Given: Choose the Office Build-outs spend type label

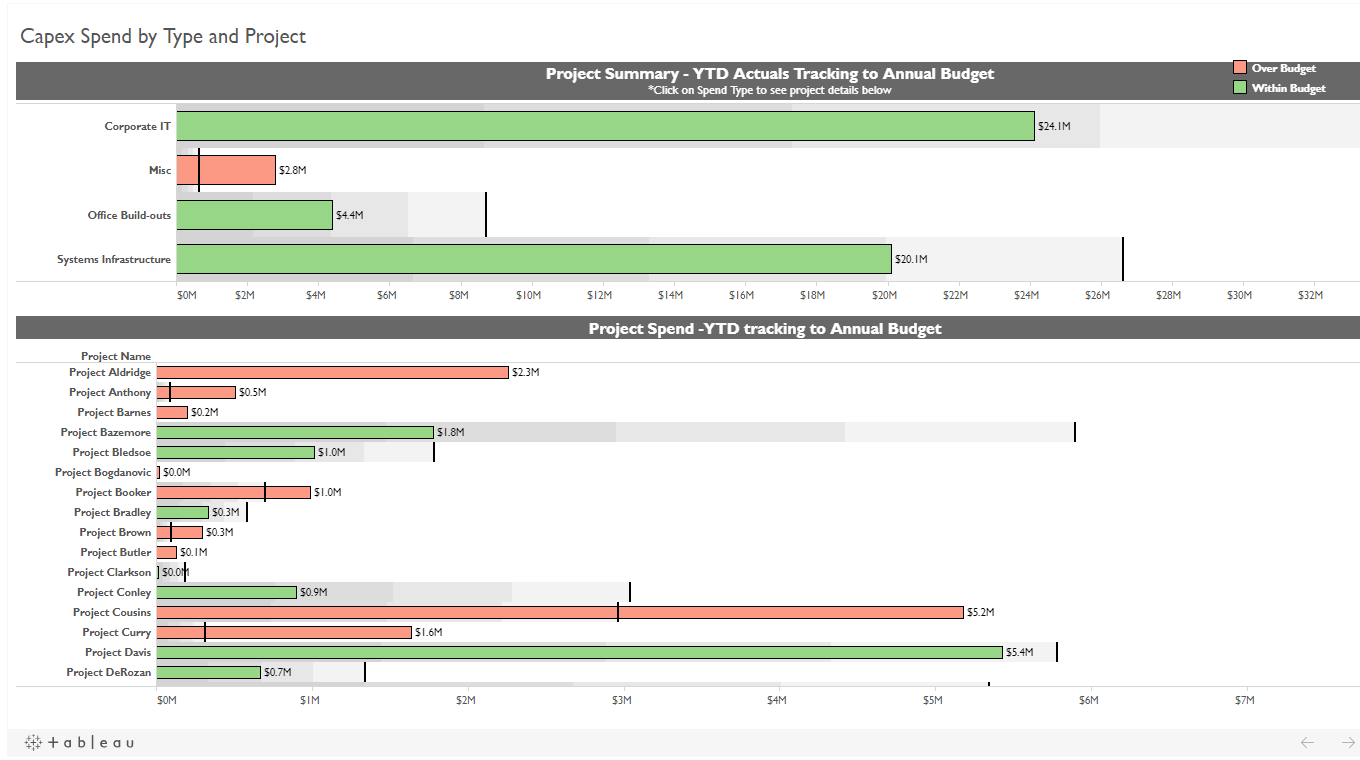Looking at the screenshot, I should pos(129,215).
